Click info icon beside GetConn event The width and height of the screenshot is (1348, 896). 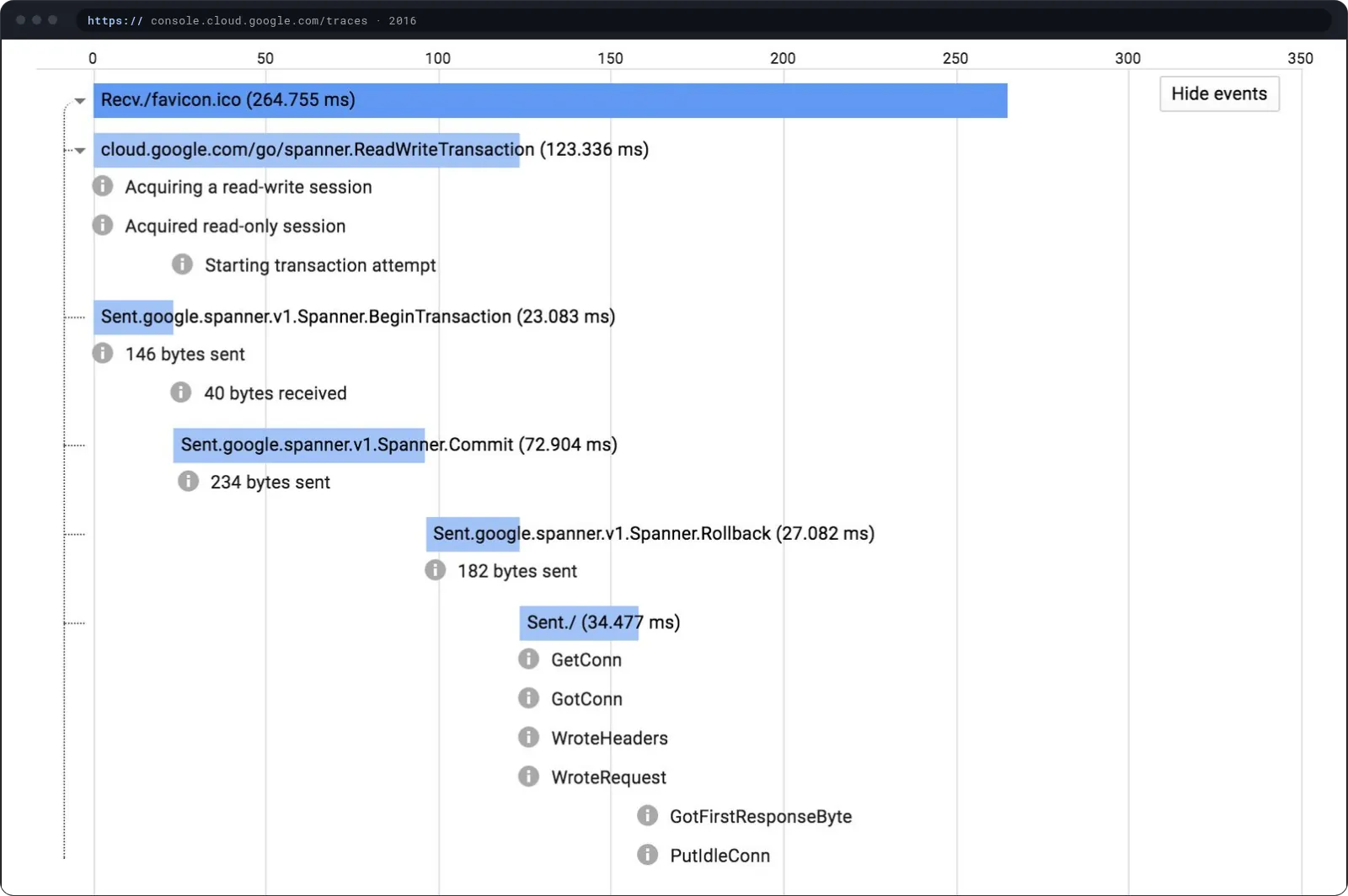coord(528,659)
